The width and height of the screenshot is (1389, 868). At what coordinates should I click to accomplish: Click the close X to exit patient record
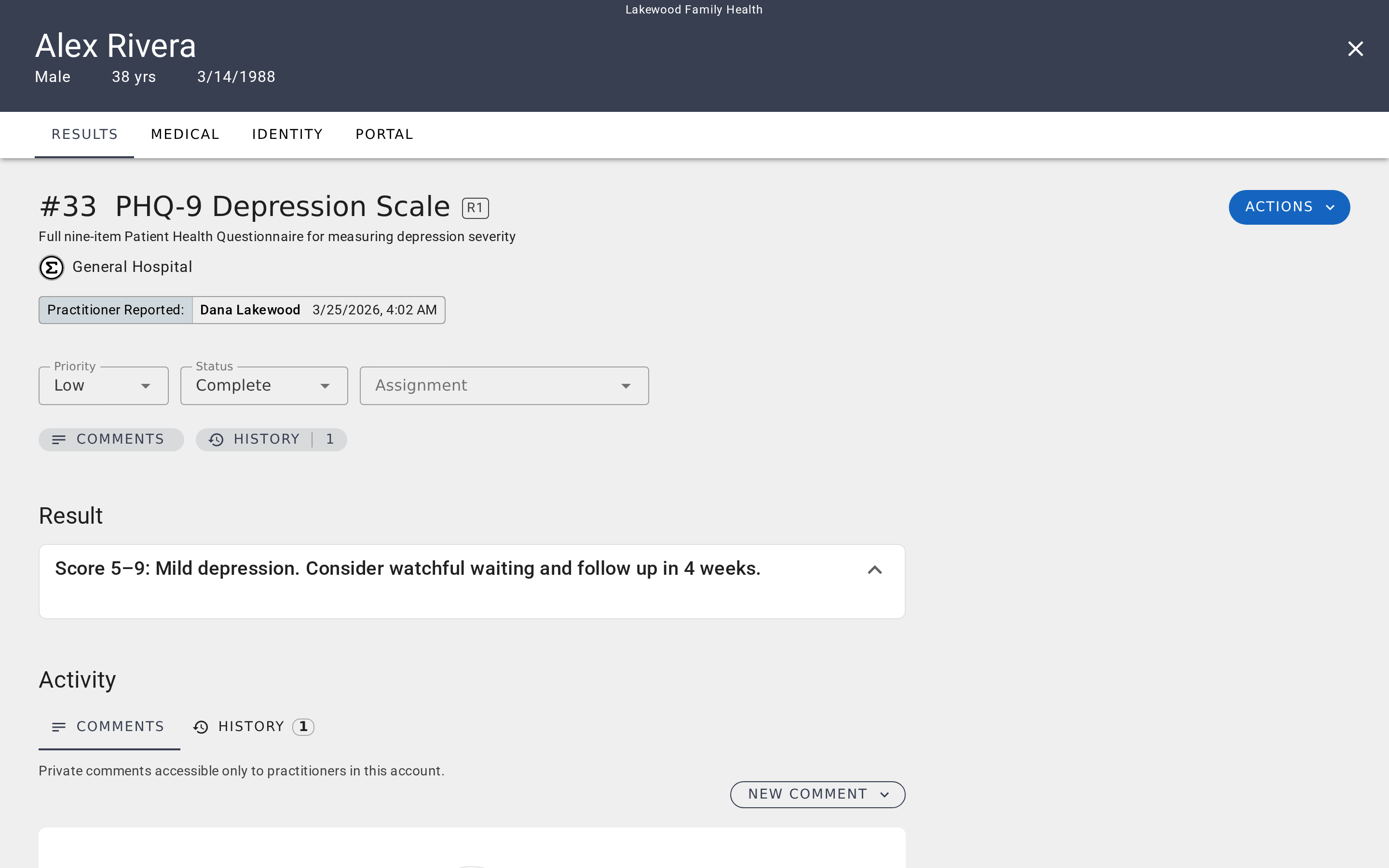pyautogui.click(x=1356, y=49)
